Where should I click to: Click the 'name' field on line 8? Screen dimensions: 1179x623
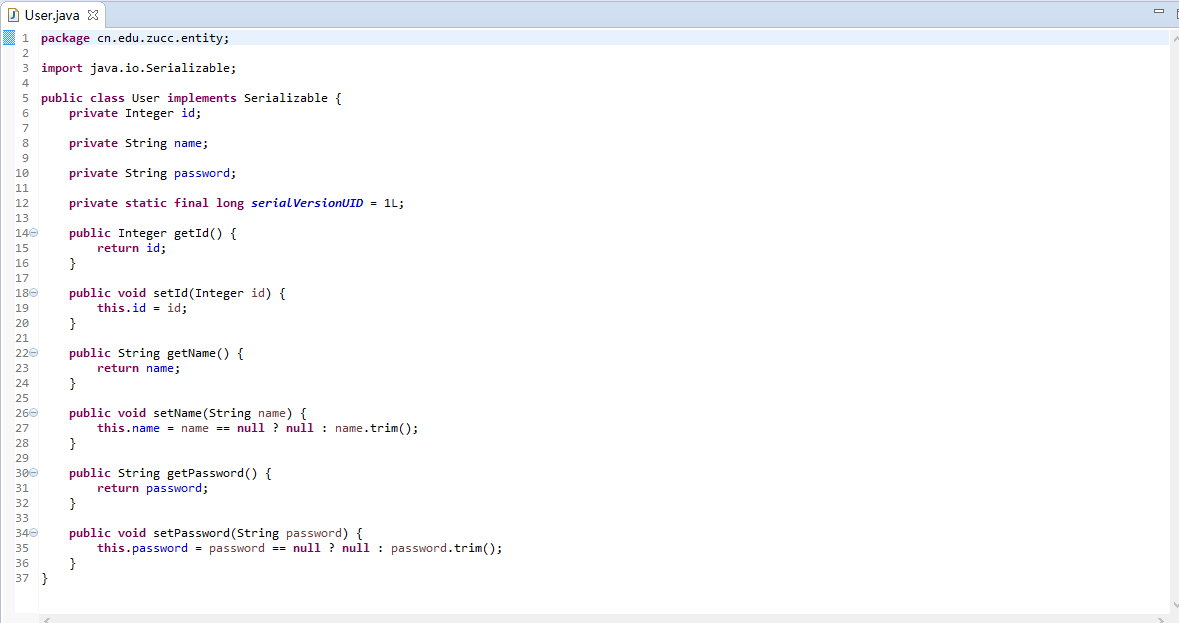click(x=188, y=143)
